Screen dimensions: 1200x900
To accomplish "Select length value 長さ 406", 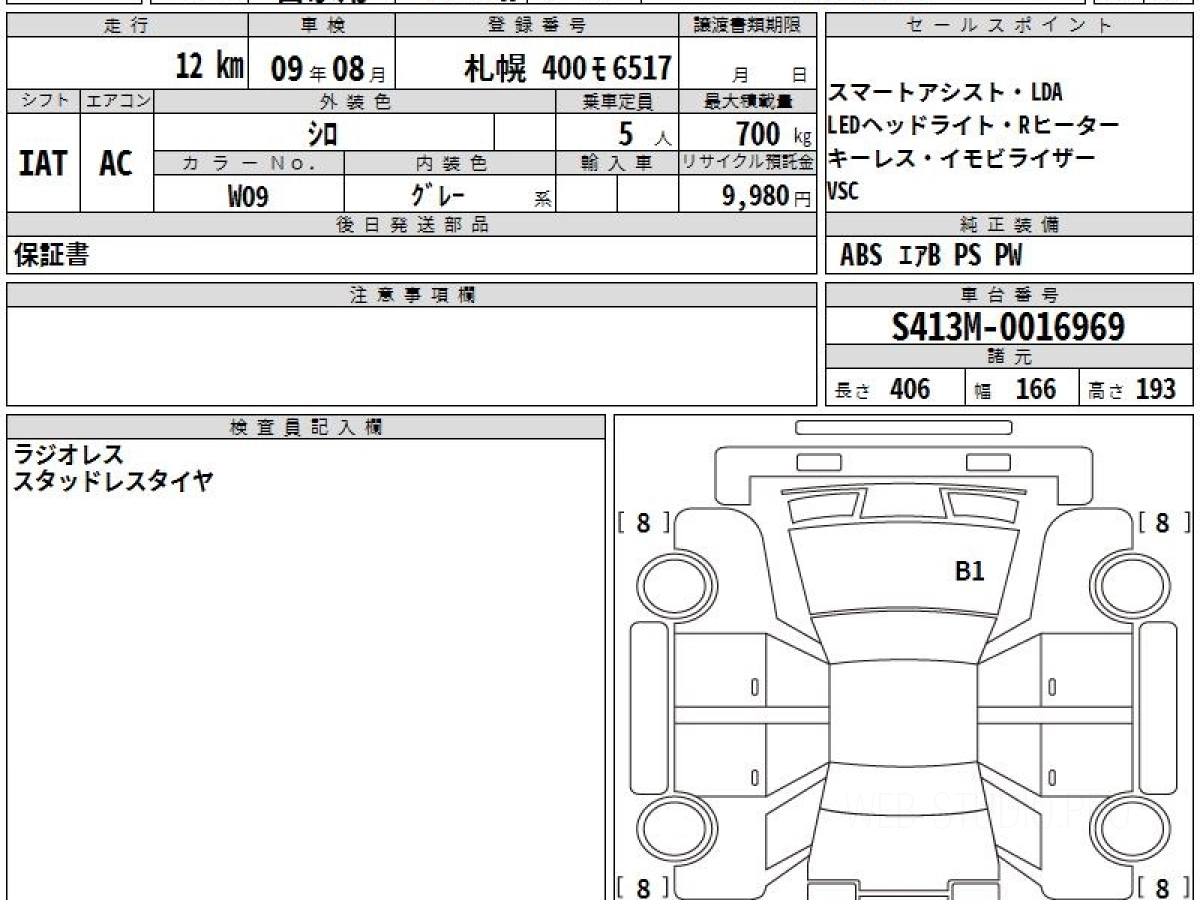I will 883,390.
